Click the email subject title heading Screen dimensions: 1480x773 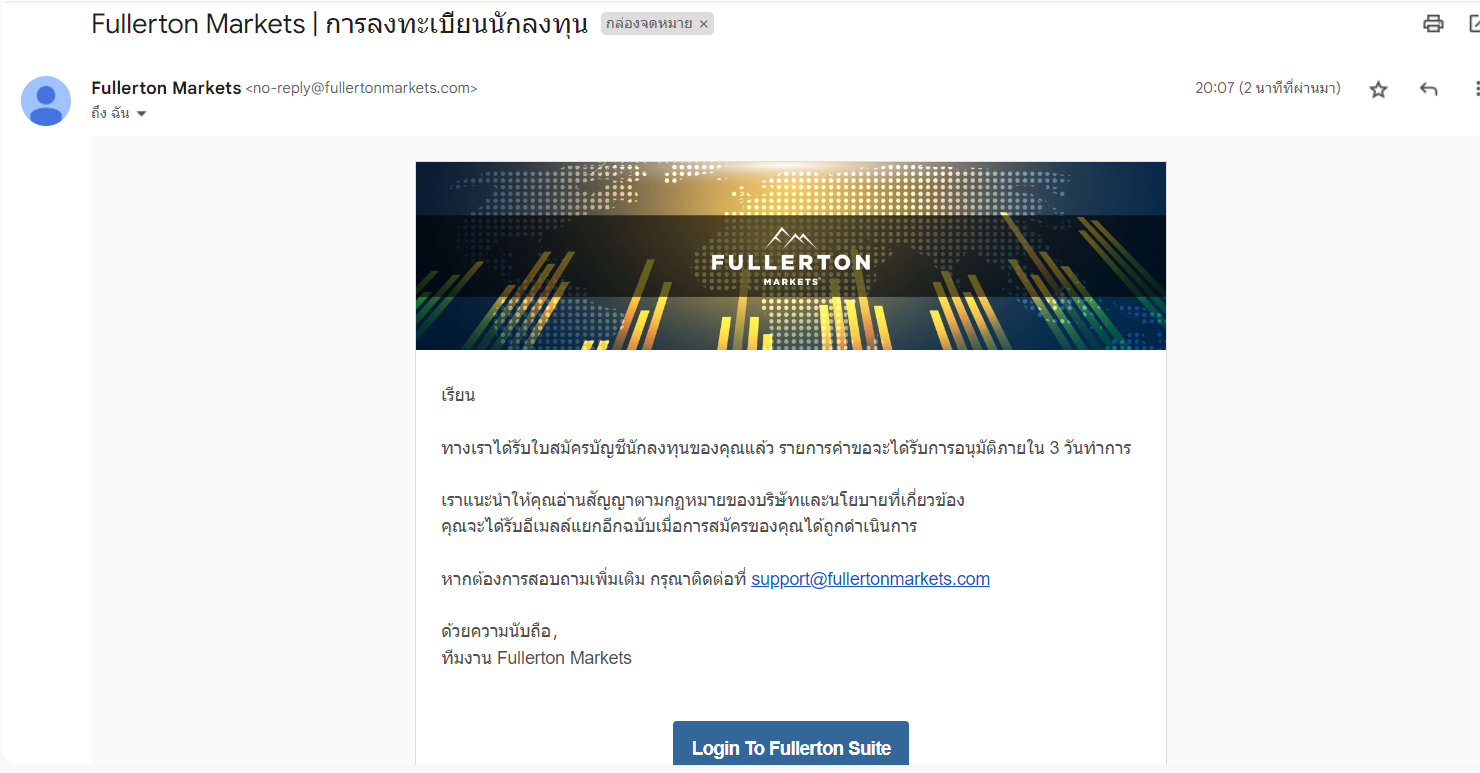pyautogui.click(x=340, y=24)
